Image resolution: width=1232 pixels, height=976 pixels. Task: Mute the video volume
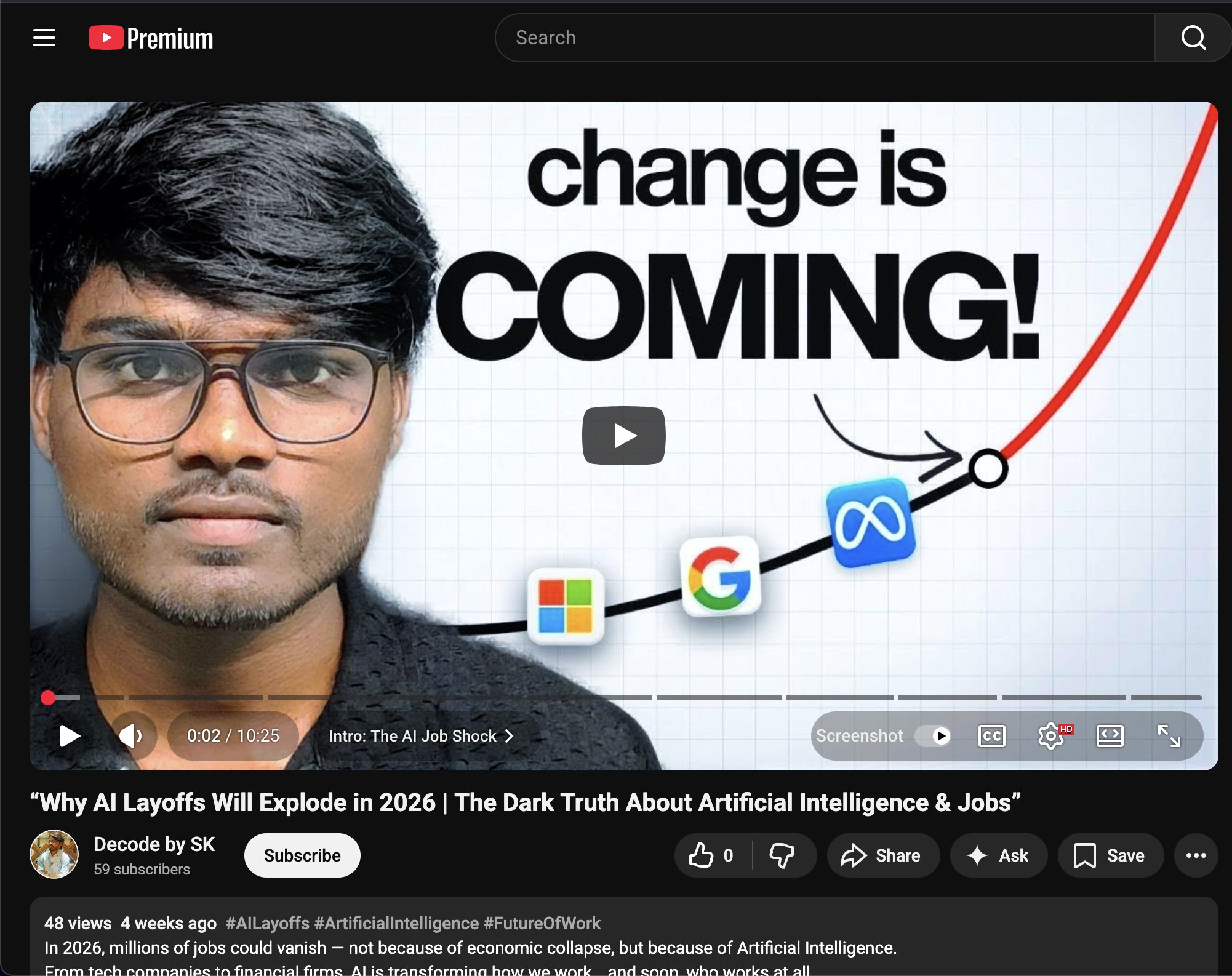[131, 735]
